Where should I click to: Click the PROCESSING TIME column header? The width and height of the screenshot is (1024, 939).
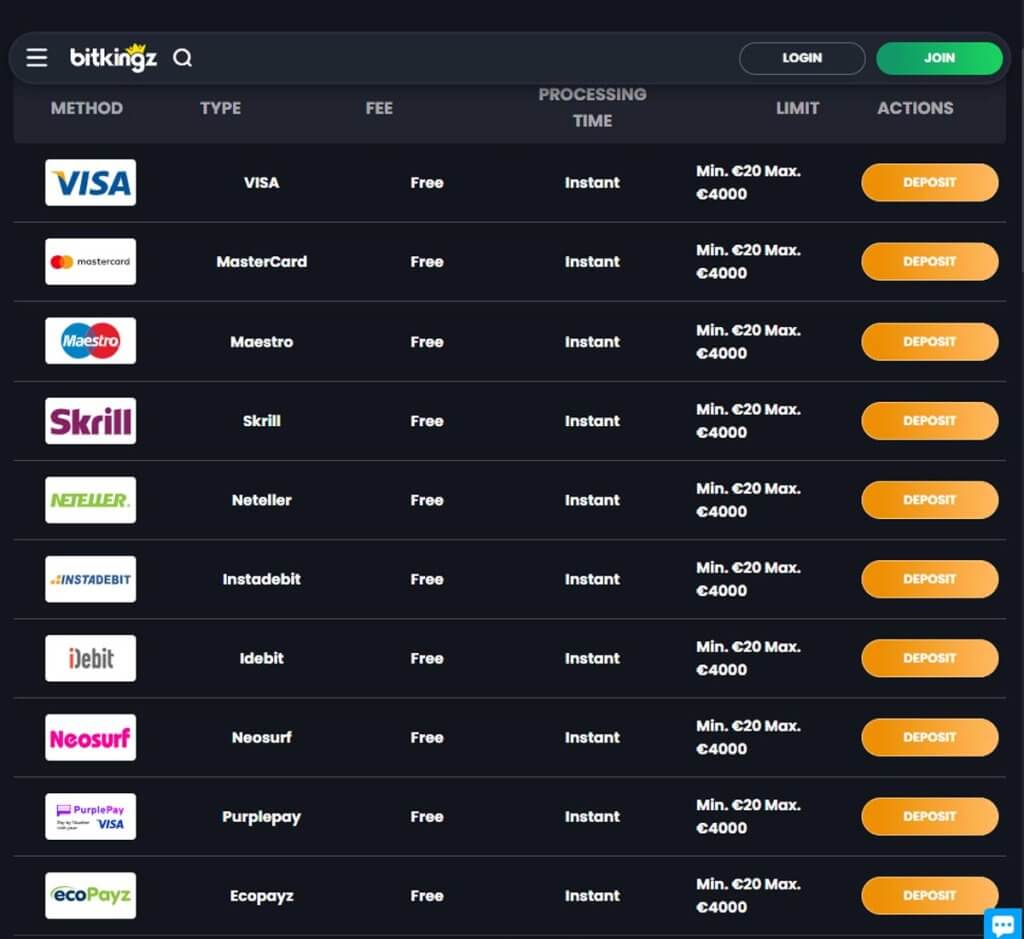tap(592, 108)
